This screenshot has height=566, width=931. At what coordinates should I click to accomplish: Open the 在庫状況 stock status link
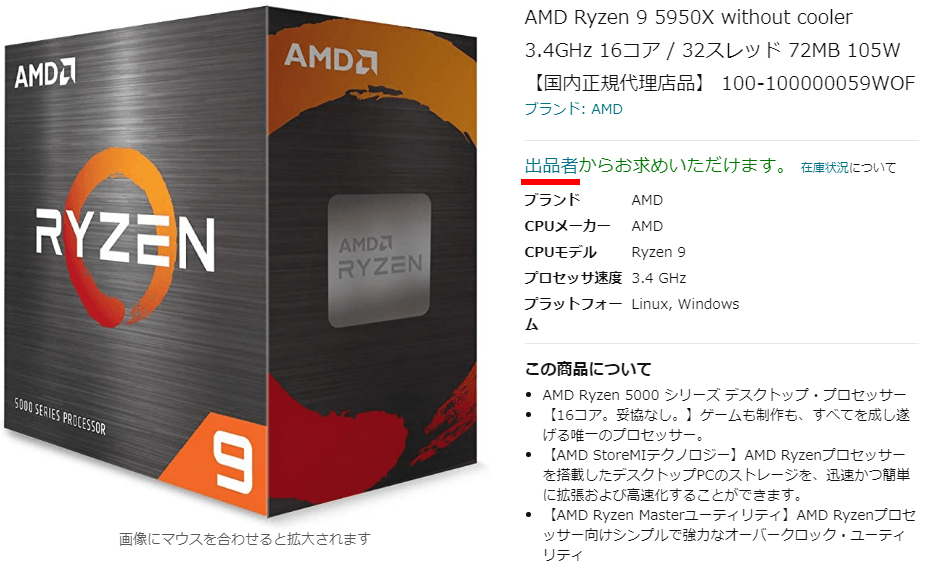[824, 167]
